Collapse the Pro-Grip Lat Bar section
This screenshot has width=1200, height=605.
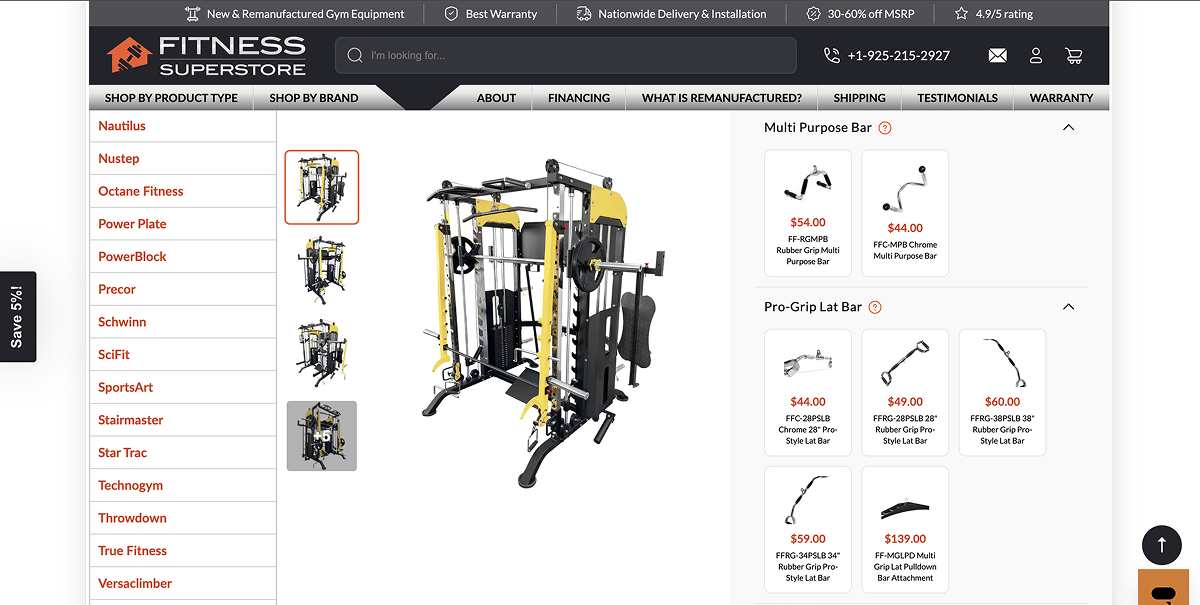pyautogui.click(x=1068, y=307)
